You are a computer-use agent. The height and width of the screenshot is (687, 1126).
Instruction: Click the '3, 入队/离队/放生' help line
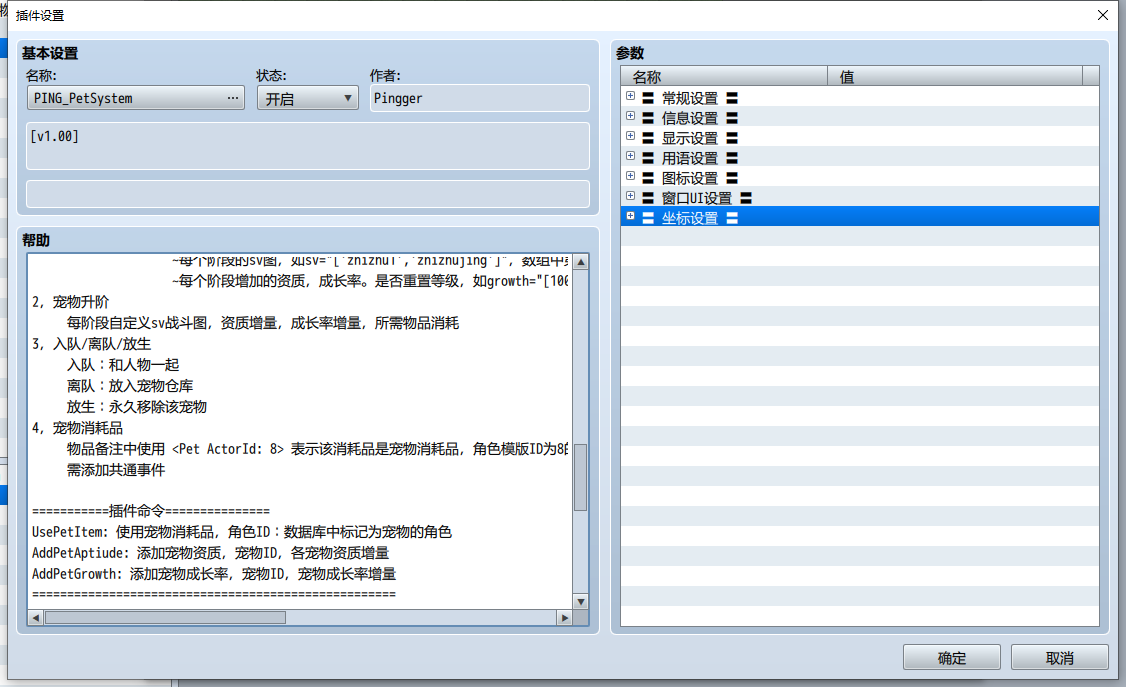[x=91, y=344]
